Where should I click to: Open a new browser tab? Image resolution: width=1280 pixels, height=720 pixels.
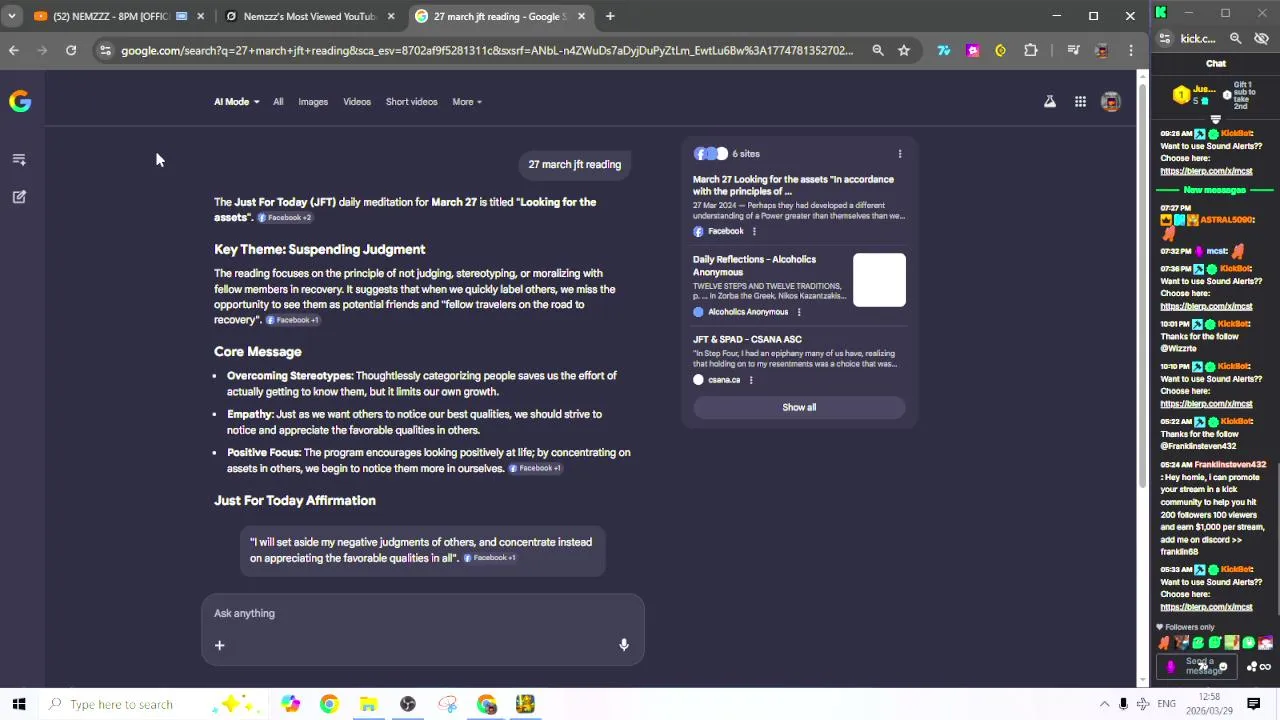(610, 16)
